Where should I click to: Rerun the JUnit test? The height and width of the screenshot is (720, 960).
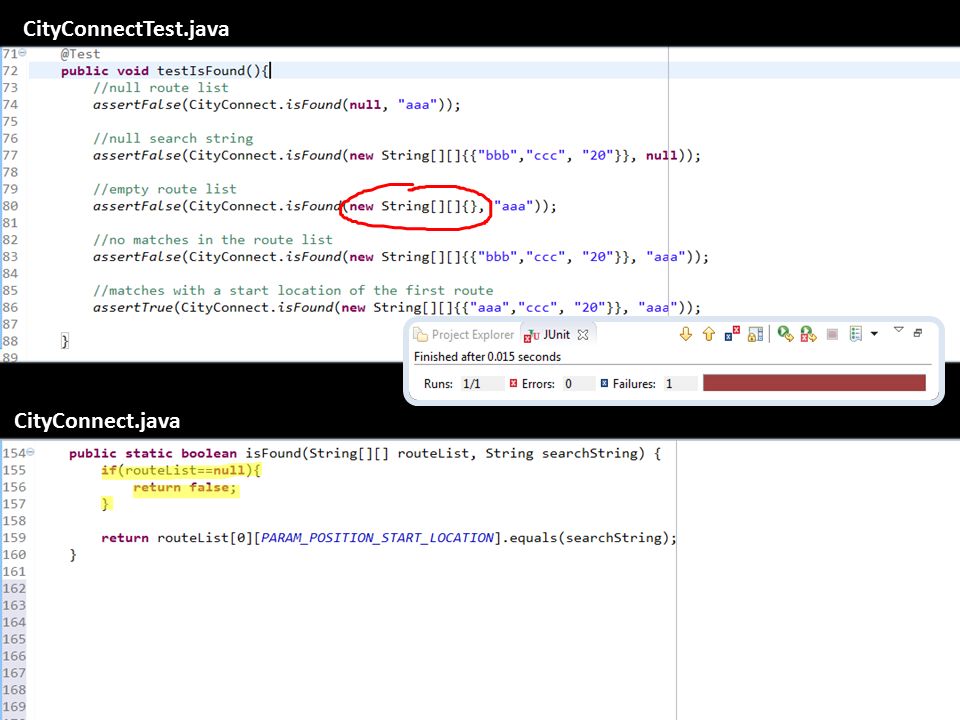point(785,334)
